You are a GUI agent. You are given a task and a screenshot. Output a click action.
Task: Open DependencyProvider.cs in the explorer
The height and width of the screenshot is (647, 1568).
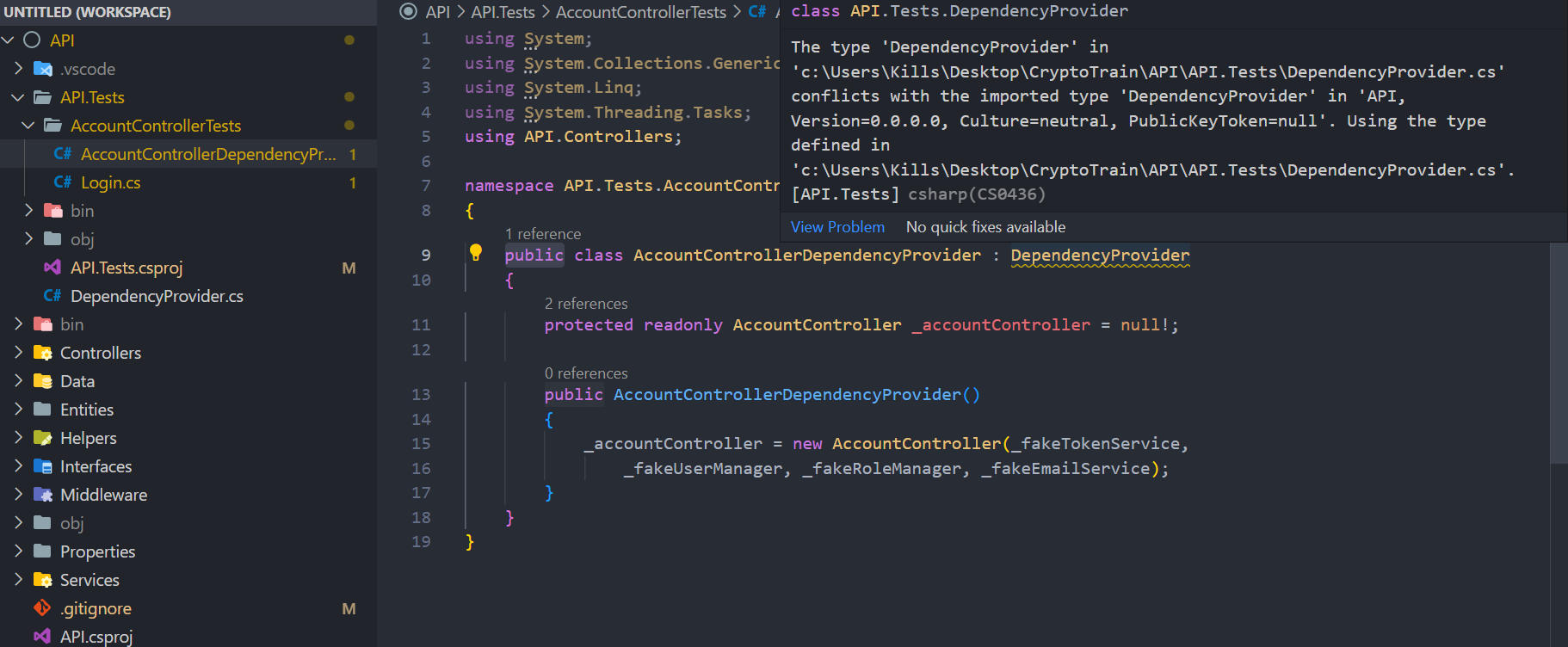coord(157,296)
